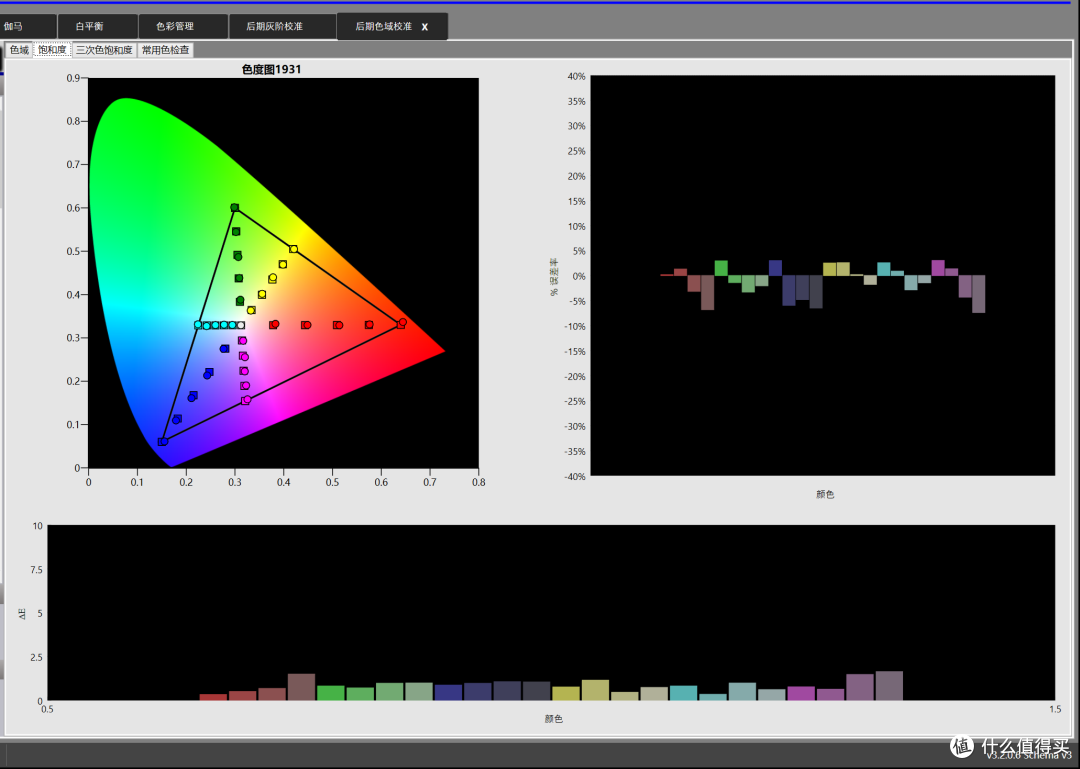Click the tallest brown-red bar in the ΔE chart
The image size is (1080, 769).
301,687
